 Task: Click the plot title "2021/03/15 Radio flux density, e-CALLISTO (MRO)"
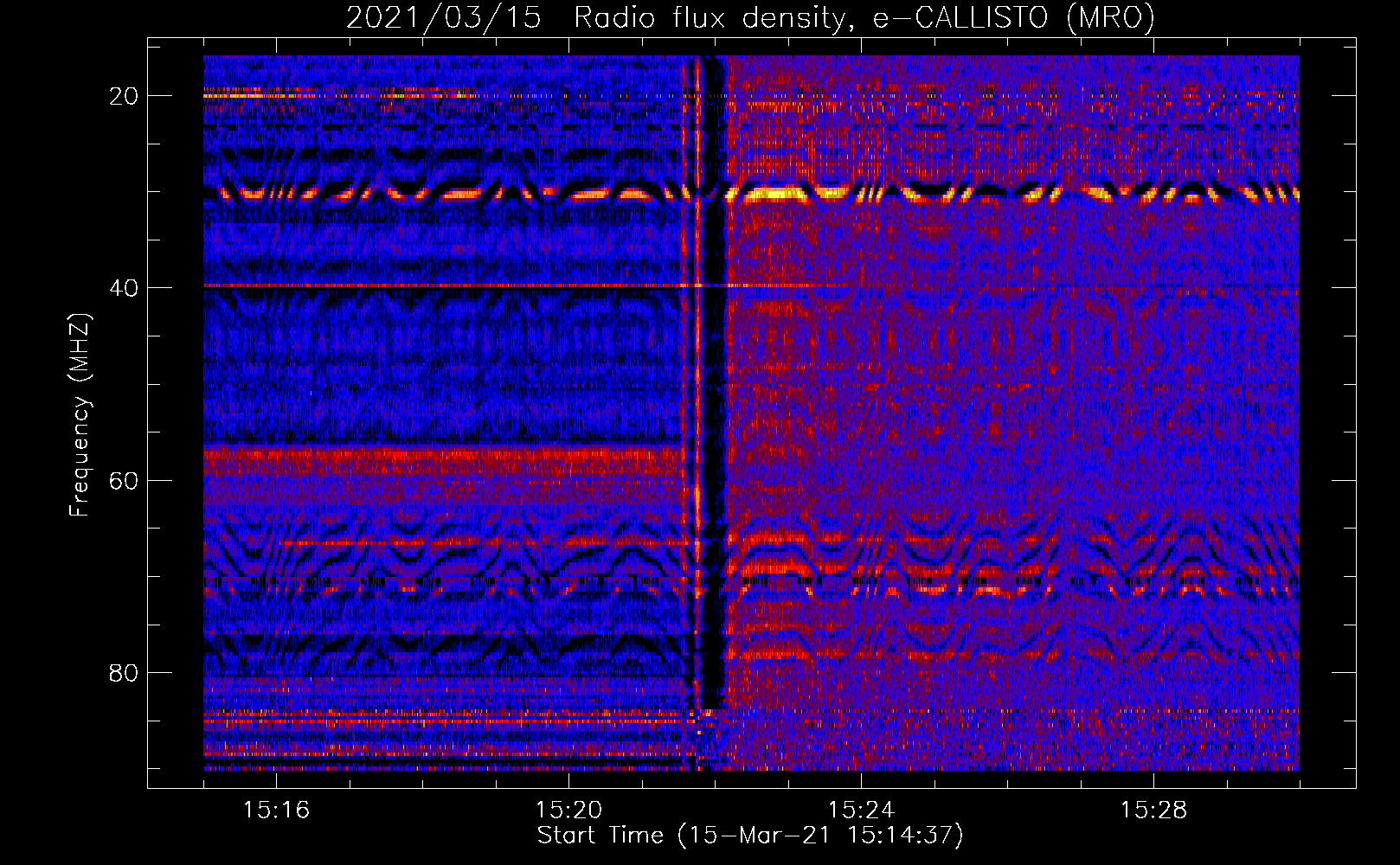(750, 17)
